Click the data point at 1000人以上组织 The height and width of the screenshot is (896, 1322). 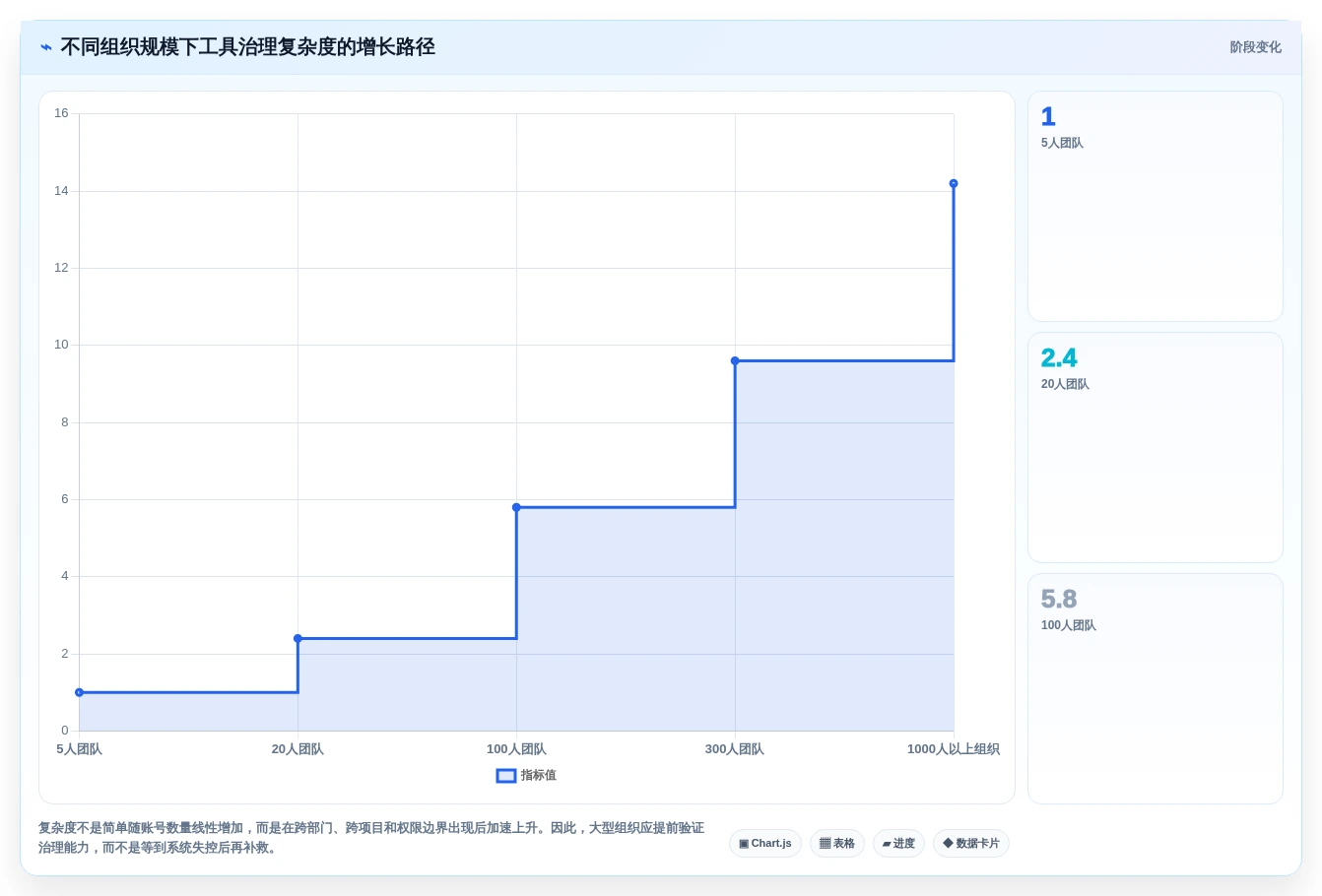pos(954,183)
